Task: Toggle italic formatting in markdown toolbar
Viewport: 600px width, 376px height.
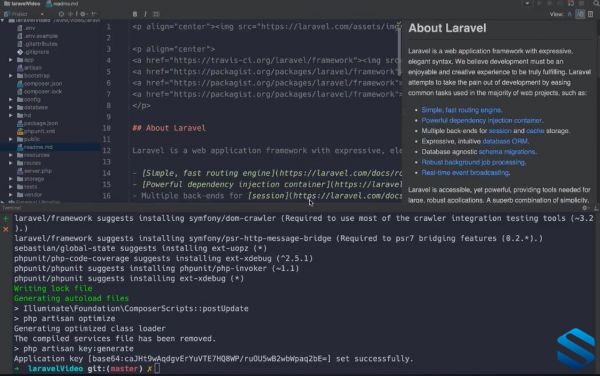Action: coord(145,14)
